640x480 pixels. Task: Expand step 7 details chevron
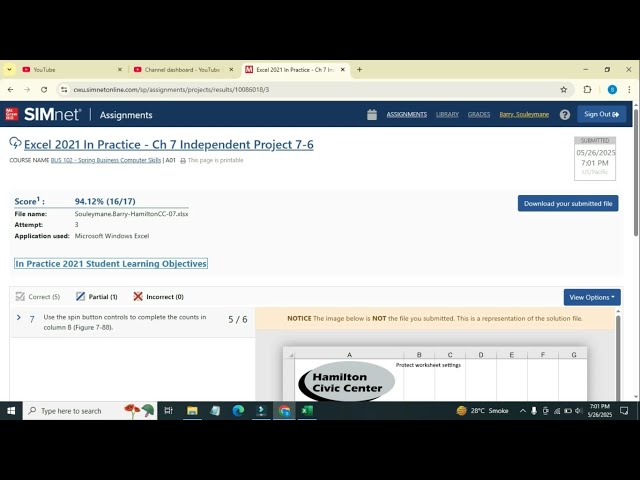click(x=18, y=318)
